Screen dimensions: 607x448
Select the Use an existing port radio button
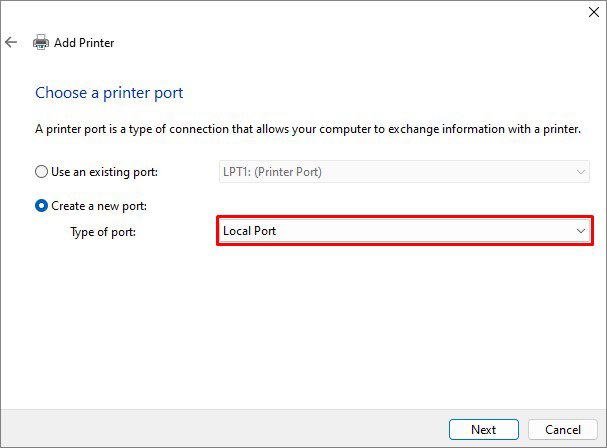(x=42, y=172)
